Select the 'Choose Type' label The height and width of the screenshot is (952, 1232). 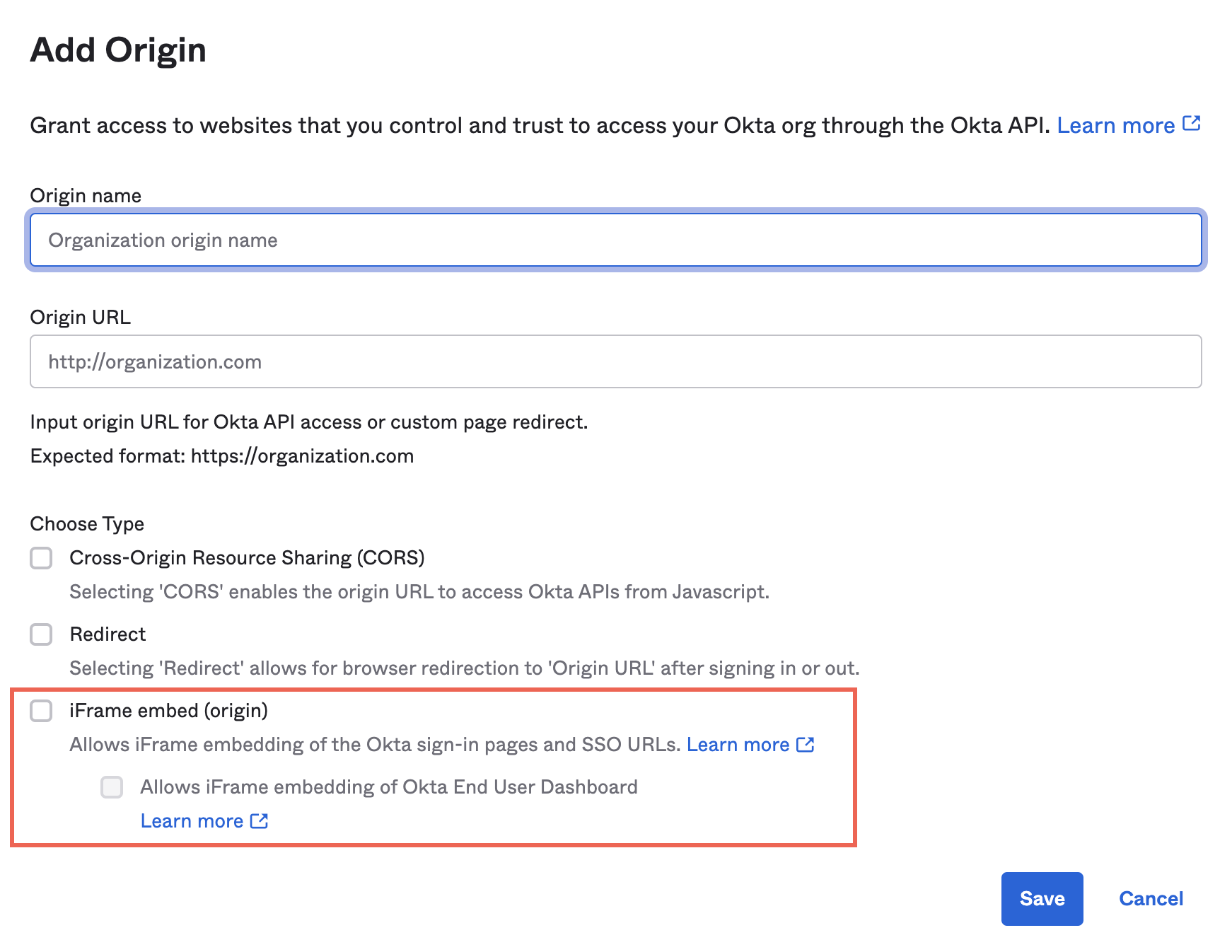pyautogui.click(x=87, y=524)
